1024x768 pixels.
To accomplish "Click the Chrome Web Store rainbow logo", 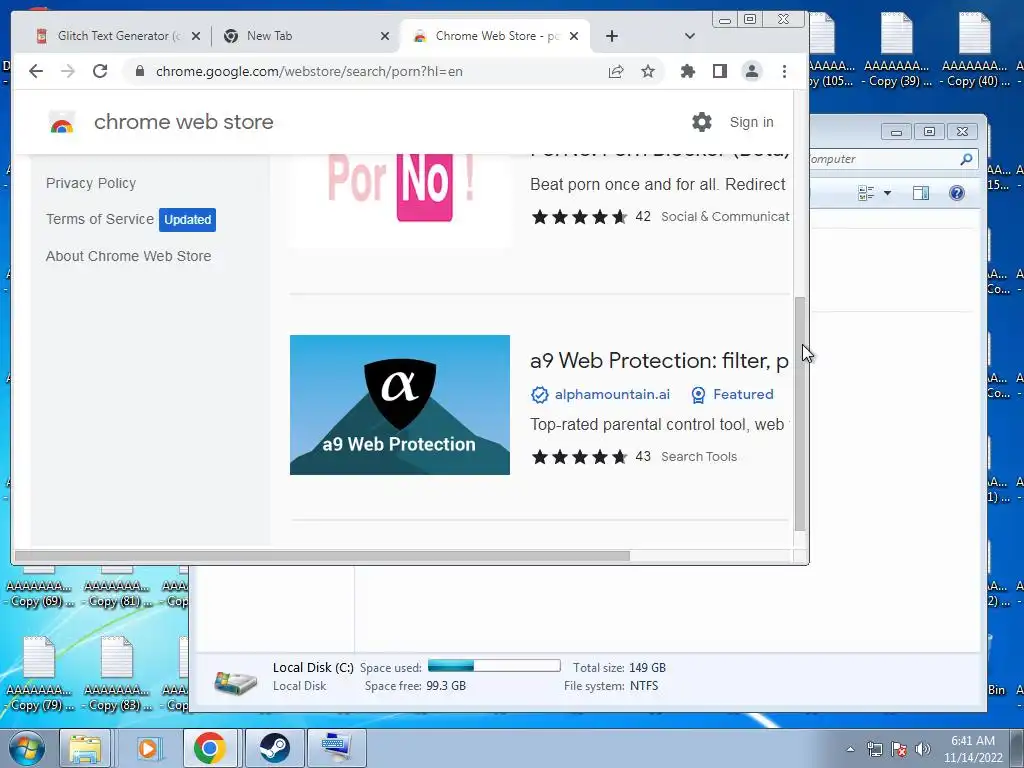I will pyautogui.click(x=62, y=122).
